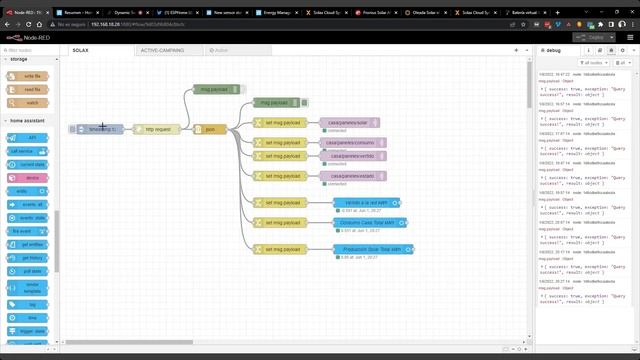Open the clear 'all' messages dropdown
640x360 pixels.
(623, 63)
